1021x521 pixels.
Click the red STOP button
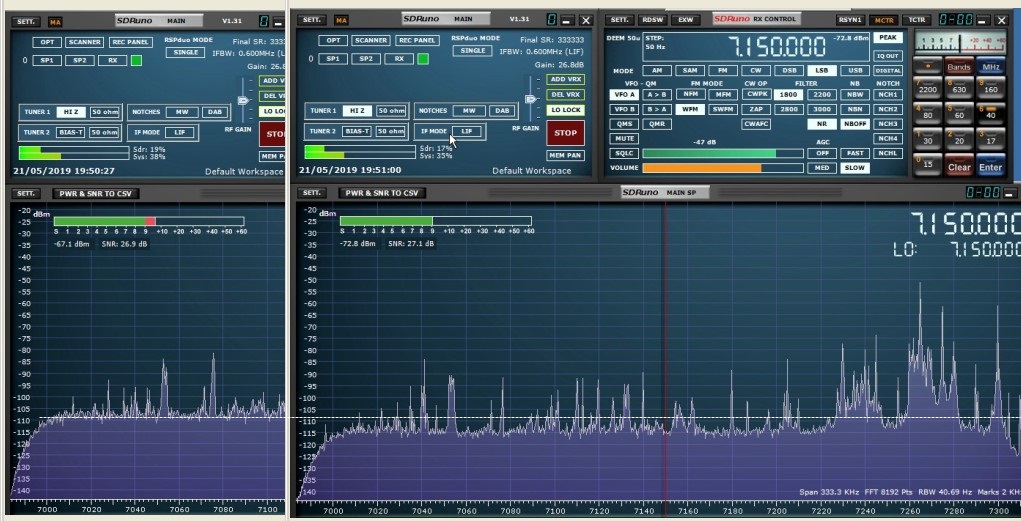click(565, 133)
